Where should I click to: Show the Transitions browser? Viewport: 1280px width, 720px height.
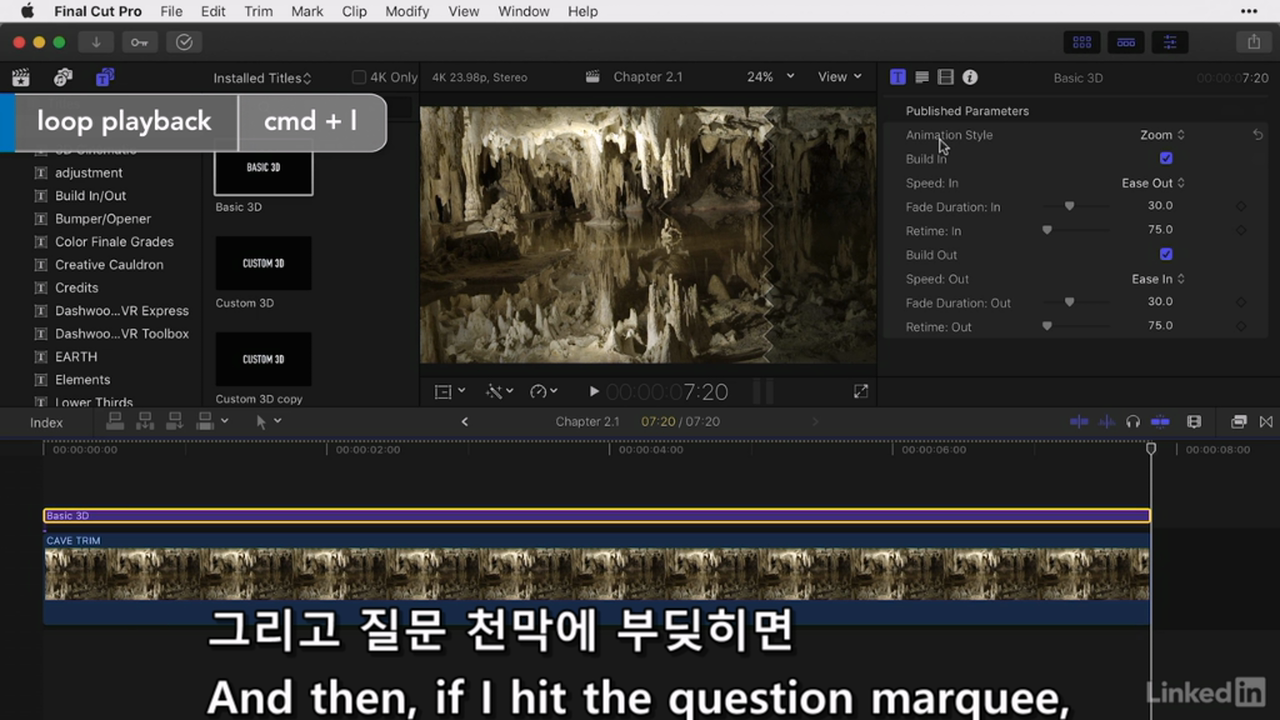click(x=1266, y=422)
